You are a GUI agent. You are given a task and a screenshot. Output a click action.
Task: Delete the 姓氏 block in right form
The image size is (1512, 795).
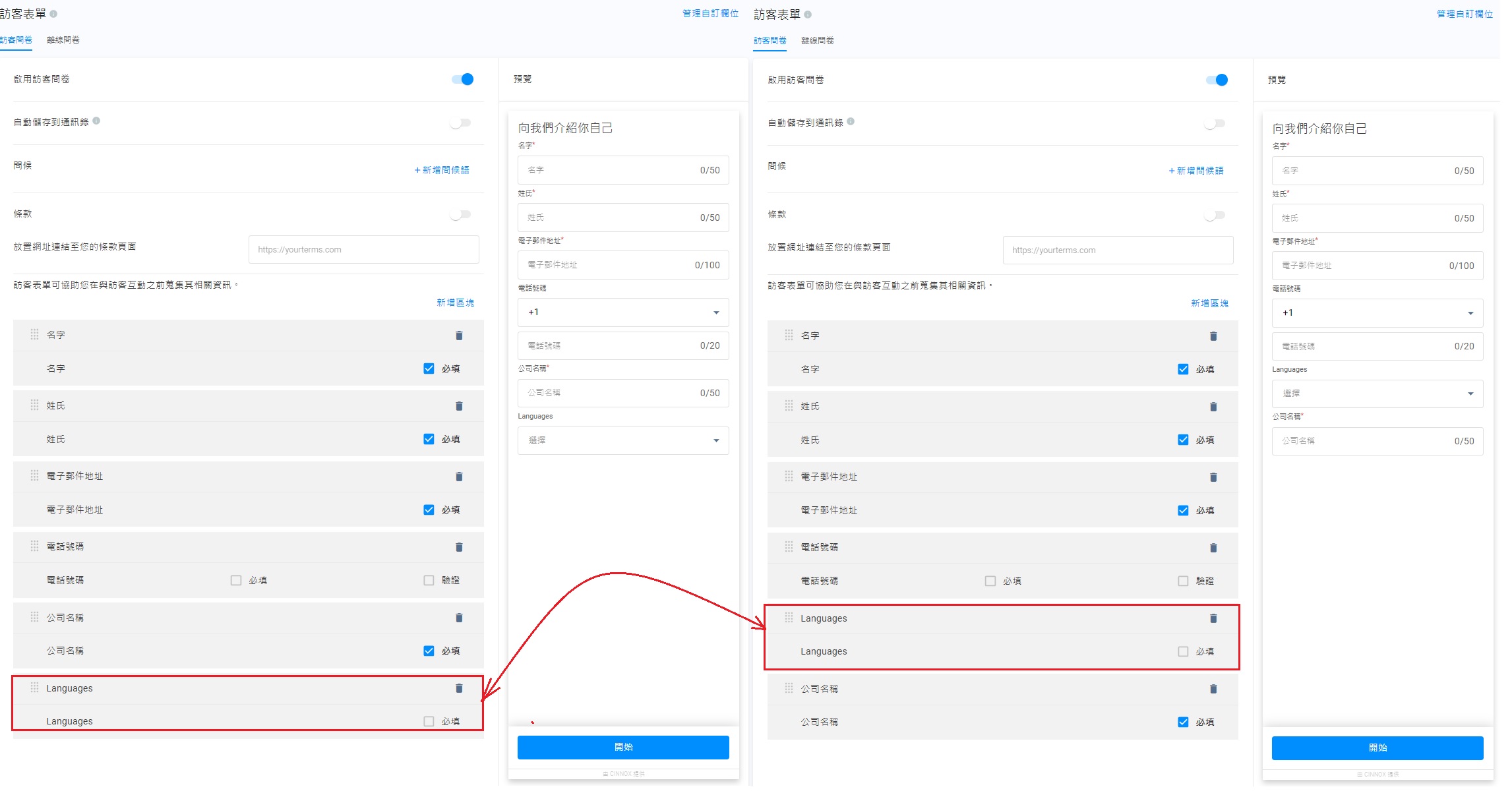pyautogui.click(x=1213, y=407)
